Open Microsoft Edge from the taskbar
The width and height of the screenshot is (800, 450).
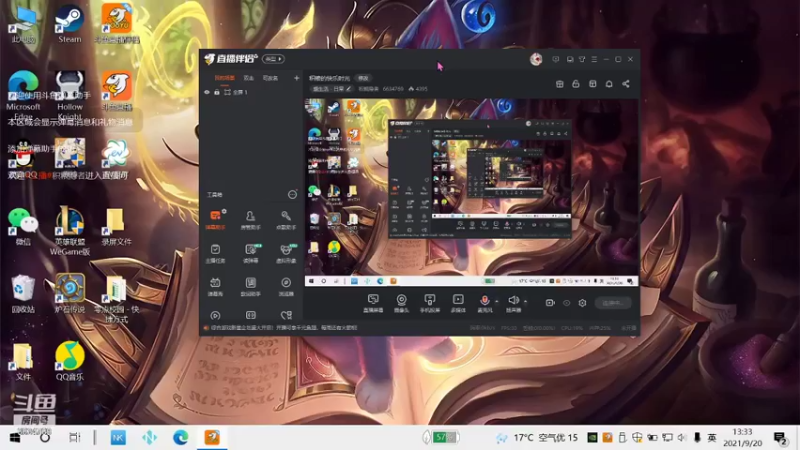[180, 438]
